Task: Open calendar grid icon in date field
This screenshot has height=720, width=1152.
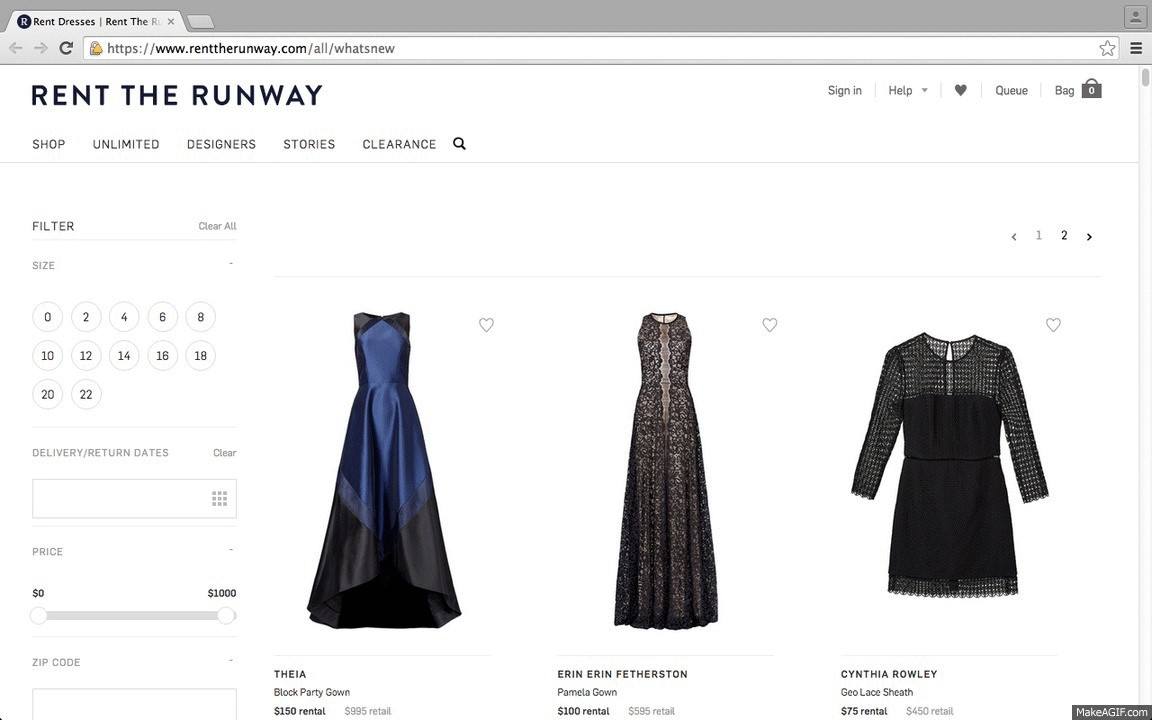Action: (x=220, y=499)
